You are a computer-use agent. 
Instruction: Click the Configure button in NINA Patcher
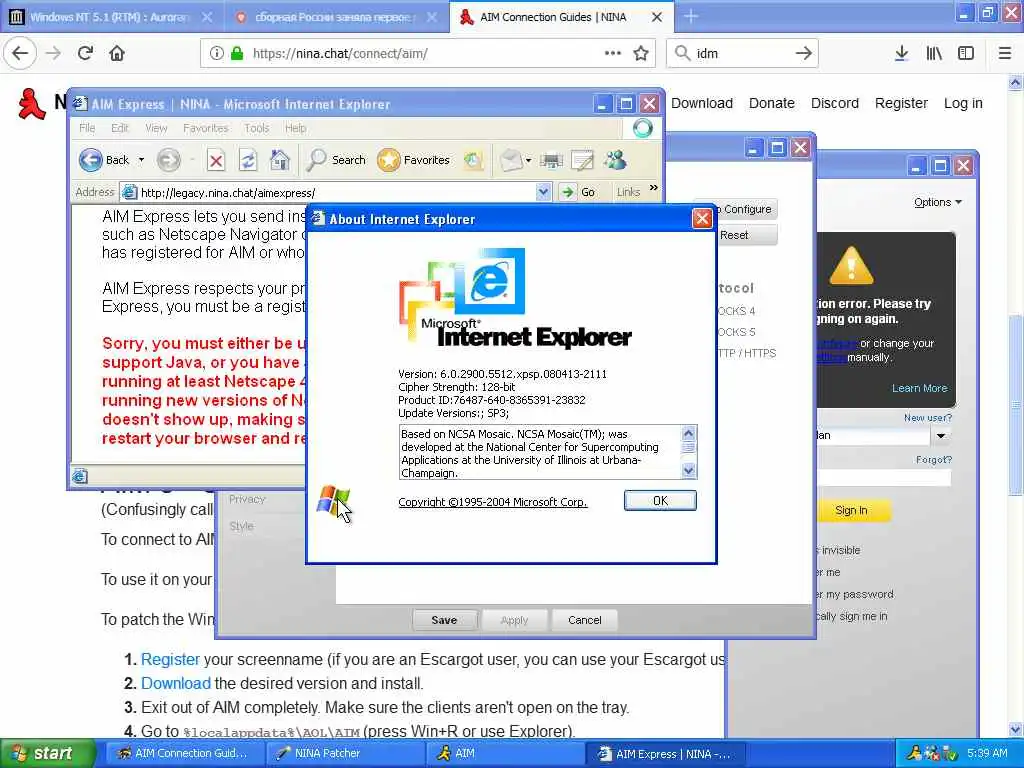(x=746, y=209)
